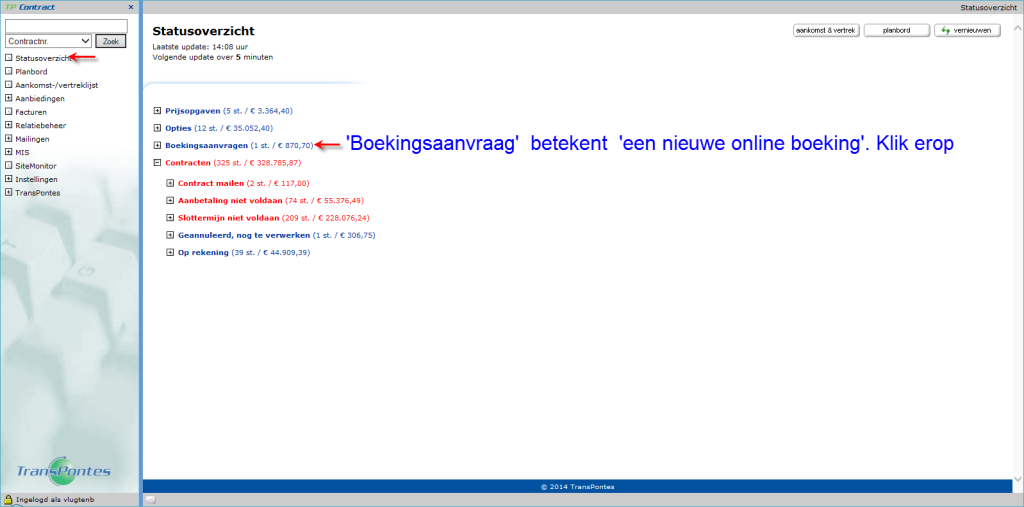The width and height of the screenshot is (1024, 507).
Task: Expand Relatiebeheer in the sidebar tree
Action: [8, 125]
